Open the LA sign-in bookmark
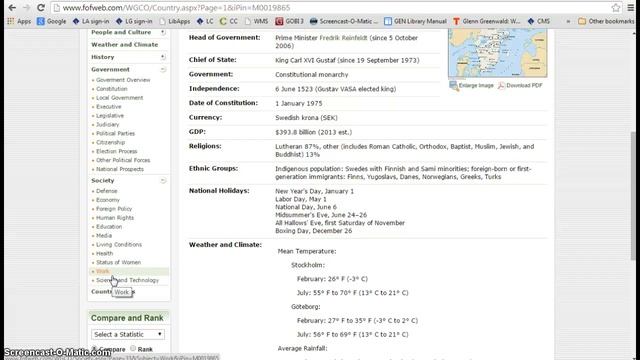640x360 pixels. point(91,21)
